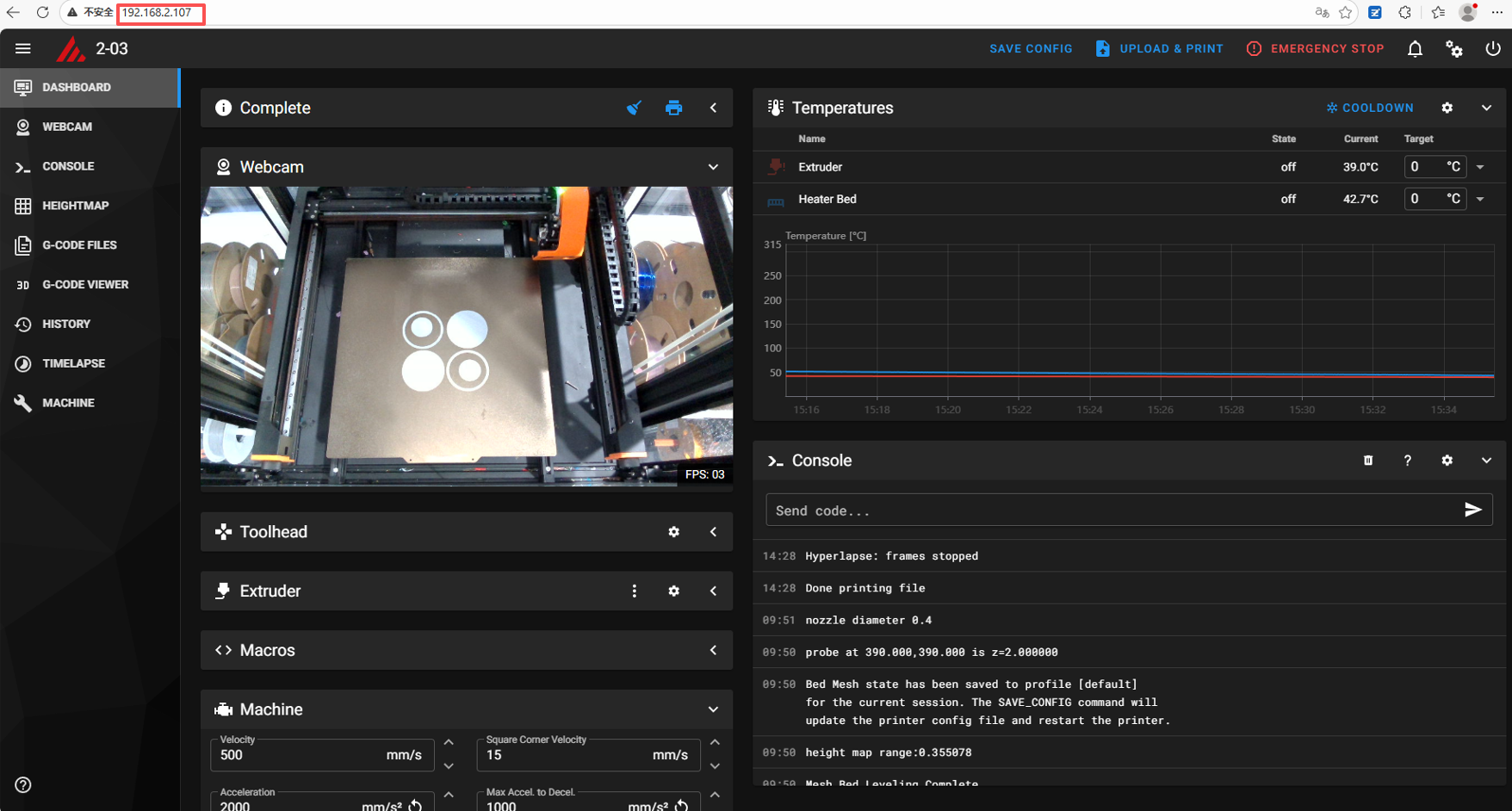Increase Velocity with the up arrow
Image resolution: width=1512 pixels, height=811 pixels.
tap(449, 742)
